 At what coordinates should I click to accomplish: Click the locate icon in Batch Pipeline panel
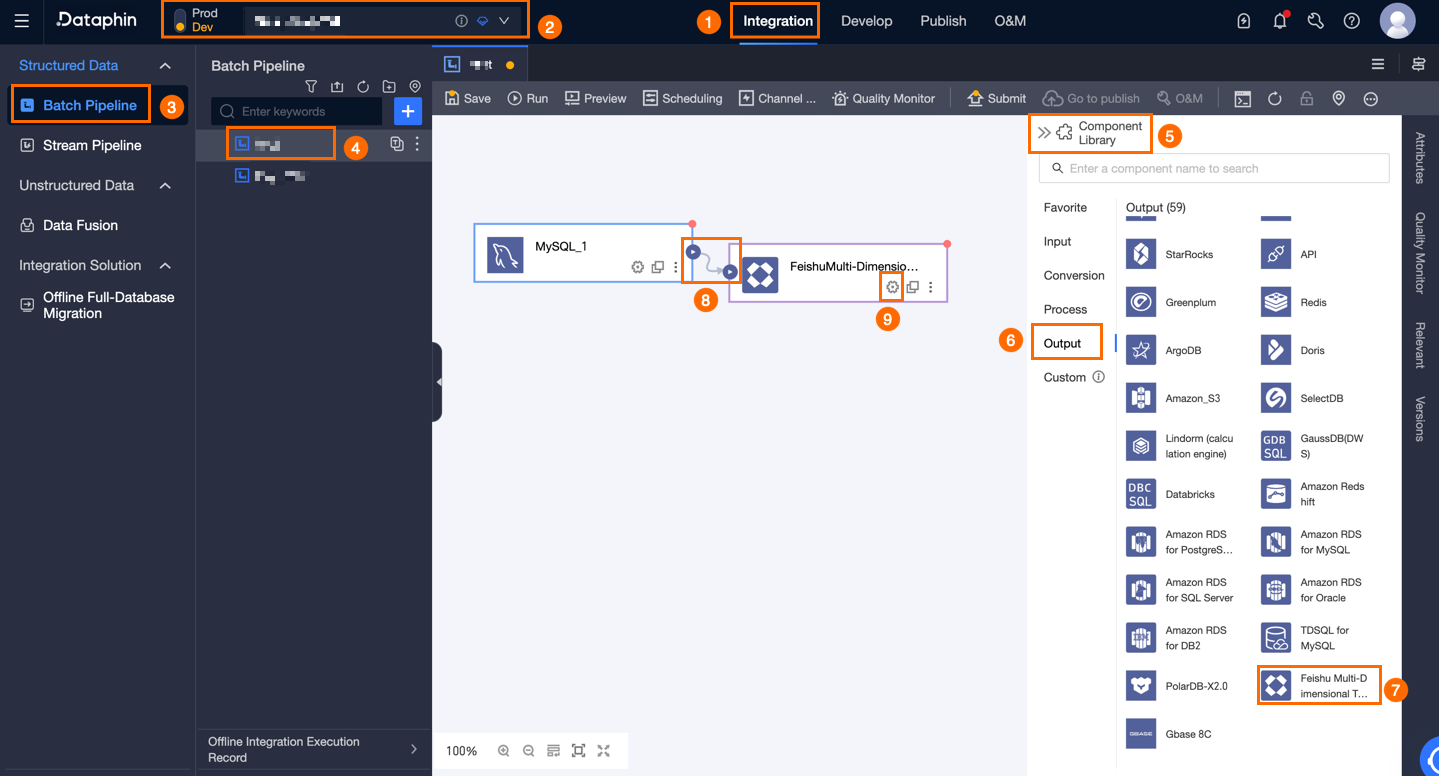pos(415,87)
